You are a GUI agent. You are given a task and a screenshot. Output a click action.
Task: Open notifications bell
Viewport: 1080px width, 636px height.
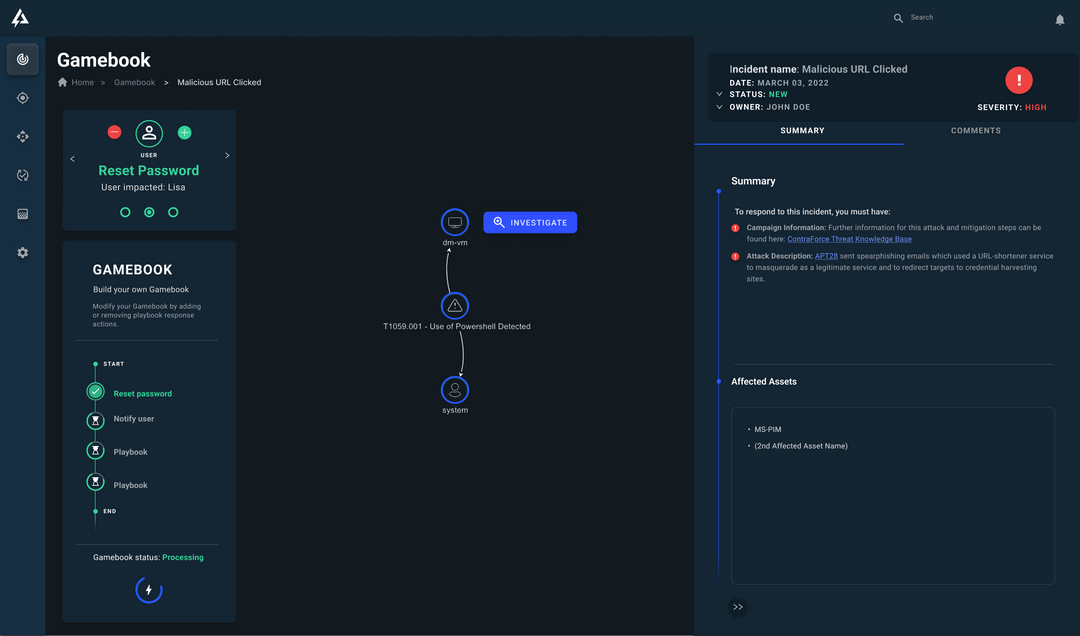[x=1060, y=19]
